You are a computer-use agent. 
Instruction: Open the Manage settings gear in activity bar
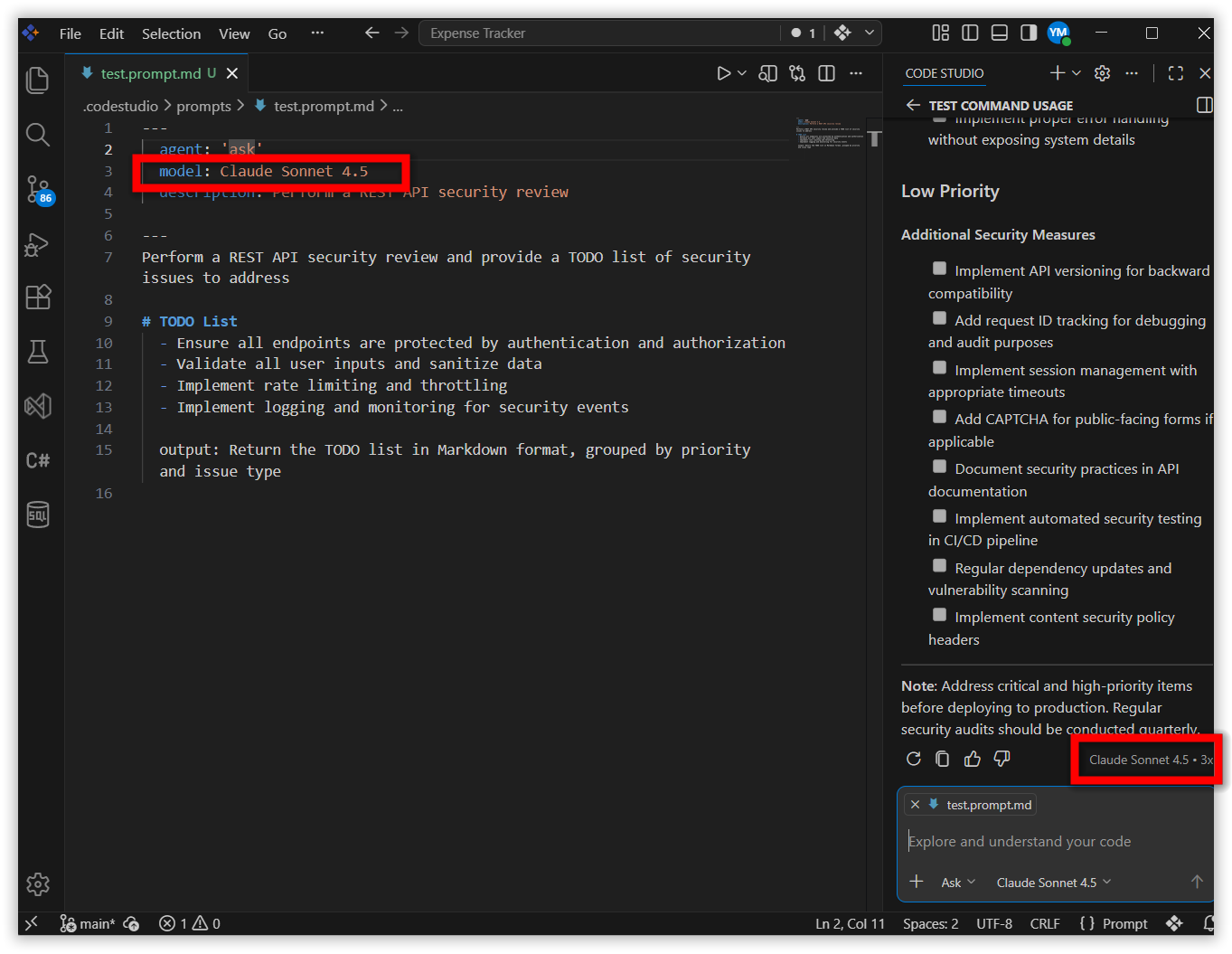point(38,883)
